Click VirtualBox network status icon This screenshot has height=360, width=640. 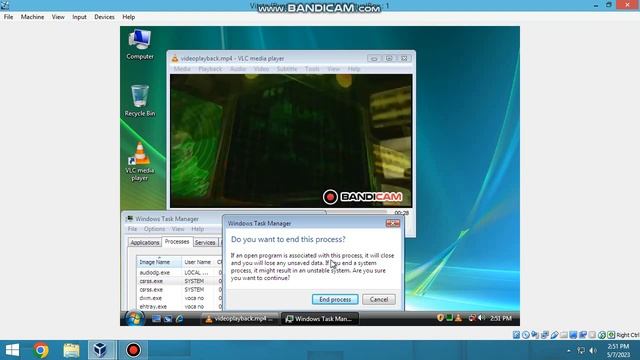[544, 335]
